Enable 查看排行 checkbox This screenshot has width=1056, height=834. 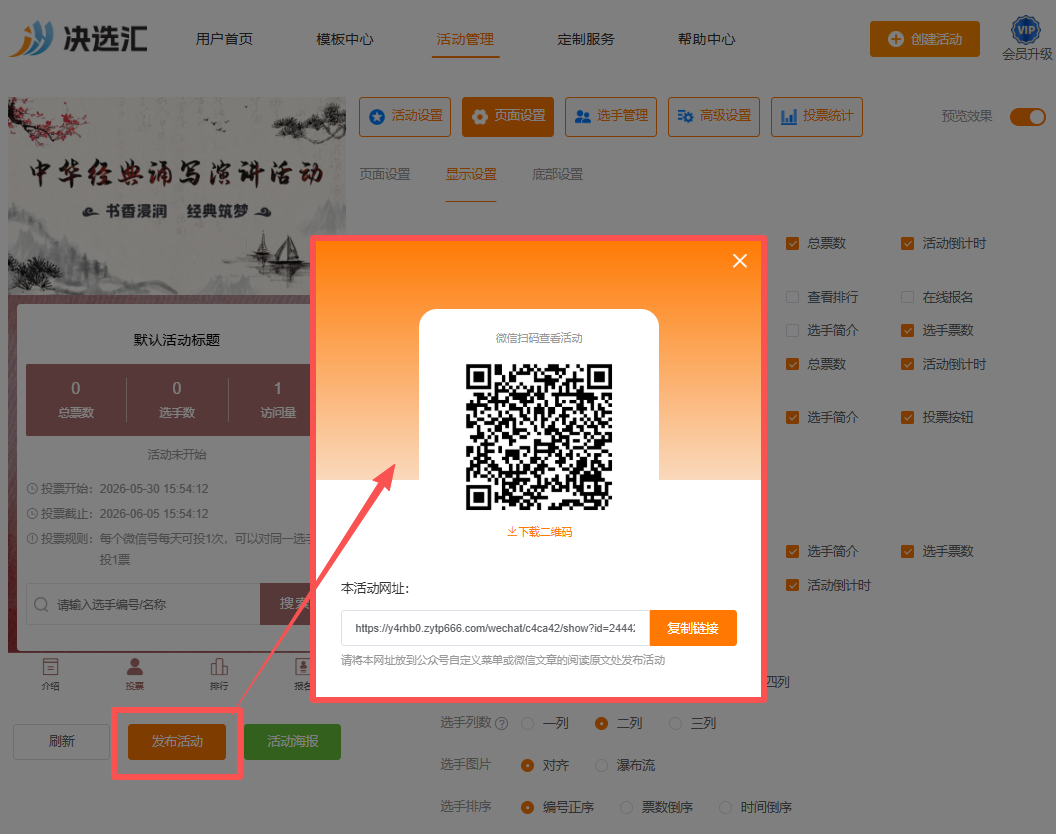793,297
